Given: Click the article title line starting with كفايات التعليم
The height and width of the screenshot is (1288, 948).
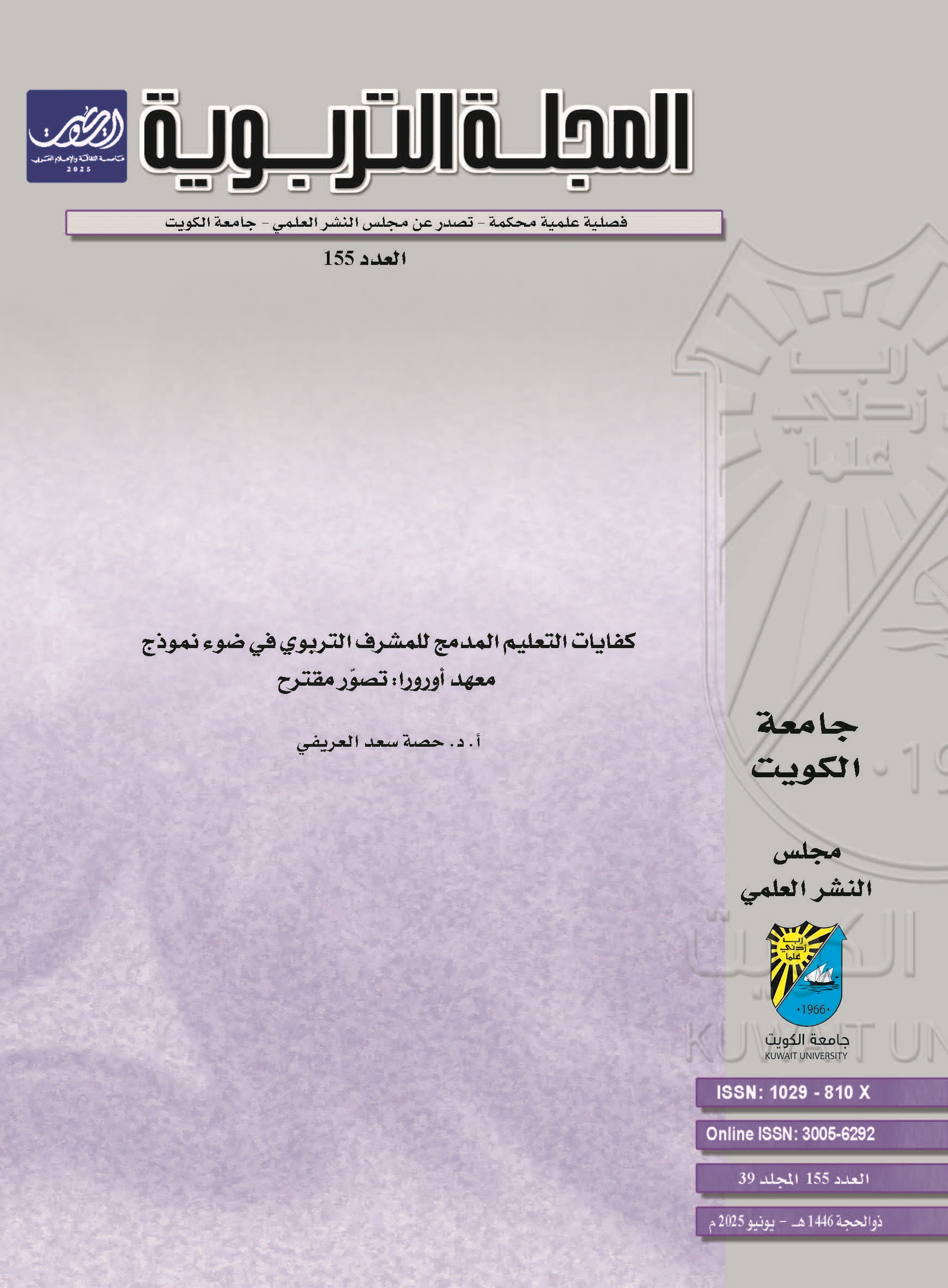Looking at the screenshot, I should click(x=388, y=640).
